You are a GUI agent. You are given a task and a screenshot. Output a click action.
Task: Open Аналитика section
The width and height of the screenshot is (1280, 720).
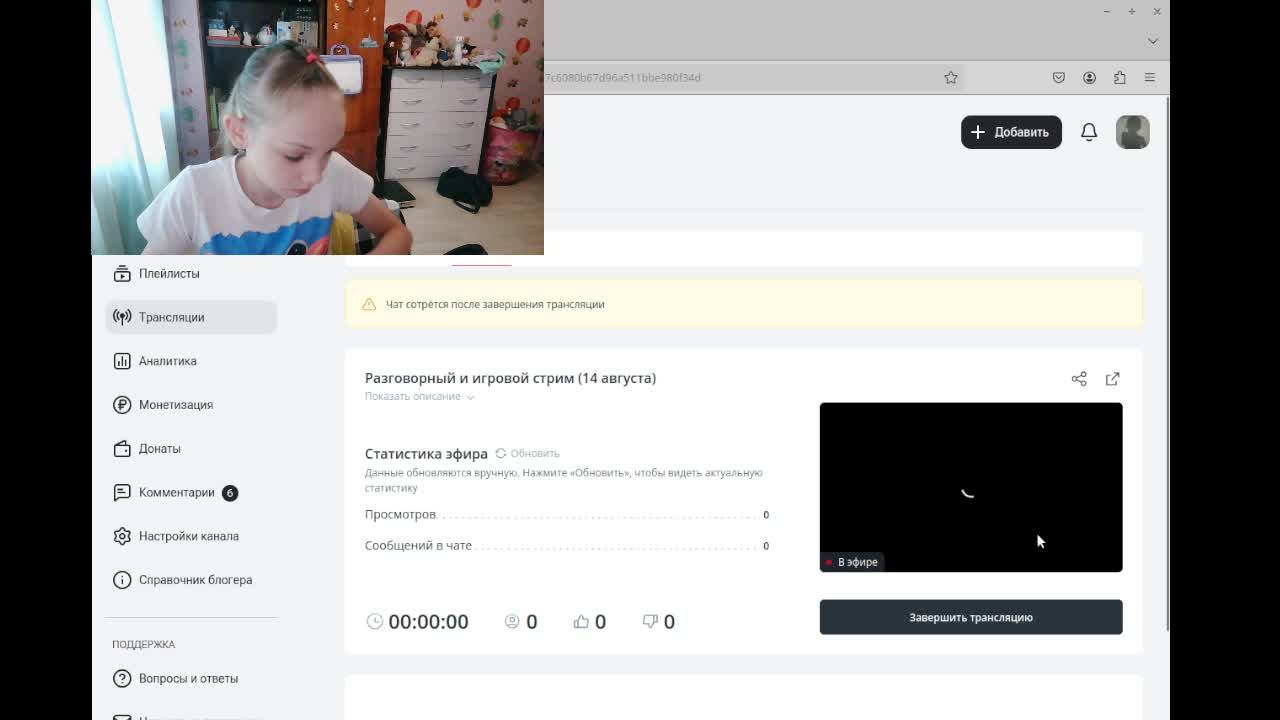point(190,361)
